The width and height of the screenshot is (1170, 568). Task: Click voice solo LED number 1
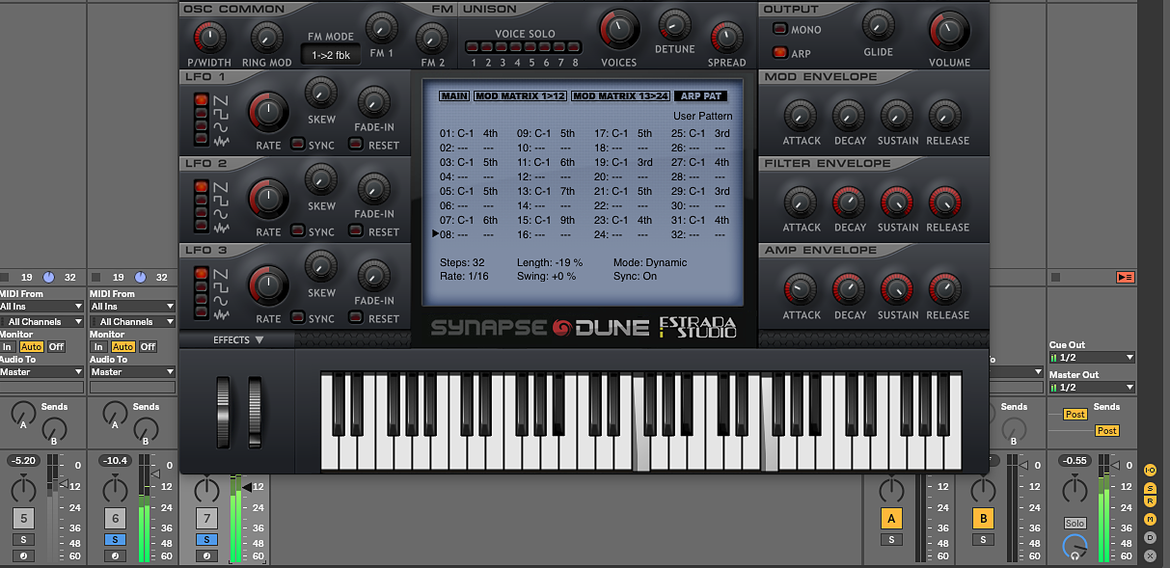pyautogui.click(x=473, y=47)
